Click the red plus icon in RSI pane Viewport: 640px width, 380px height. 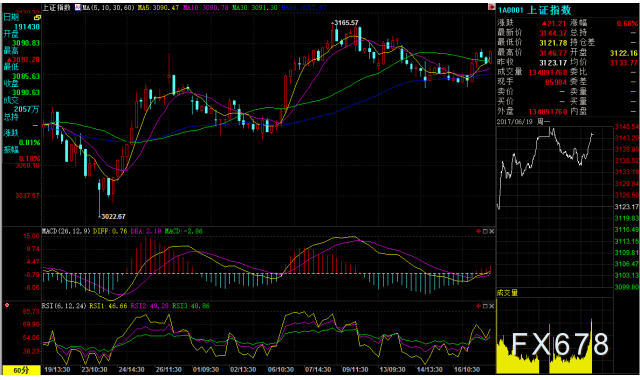(478, 306)
